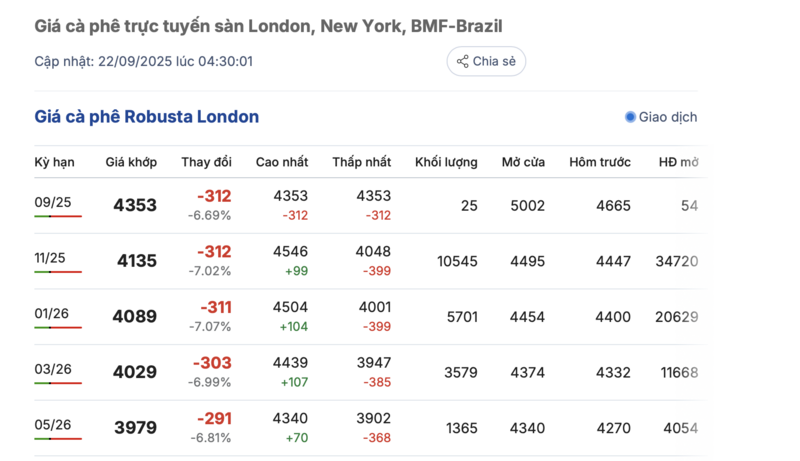
Task: Select the 11/25 contract term
Action: 50,258
